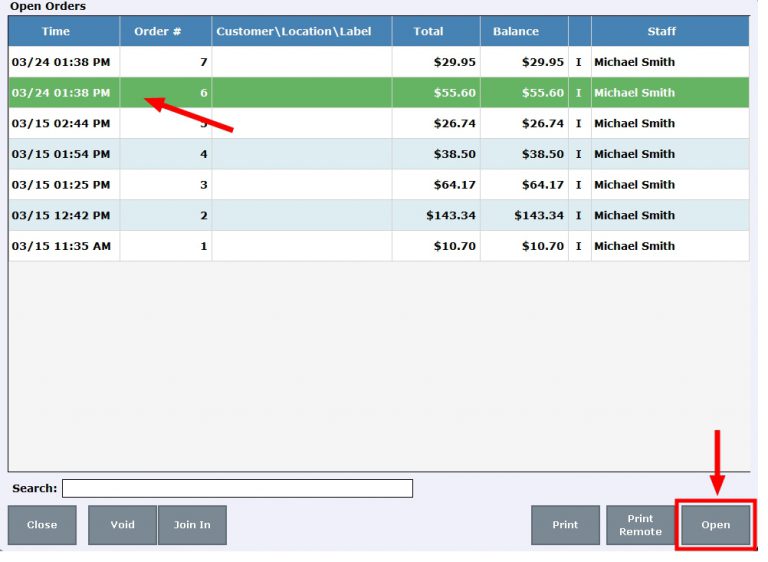Click order number 1 cell
Image resolution: width=768 pixels, height=562 pixels.
point(166,246)
